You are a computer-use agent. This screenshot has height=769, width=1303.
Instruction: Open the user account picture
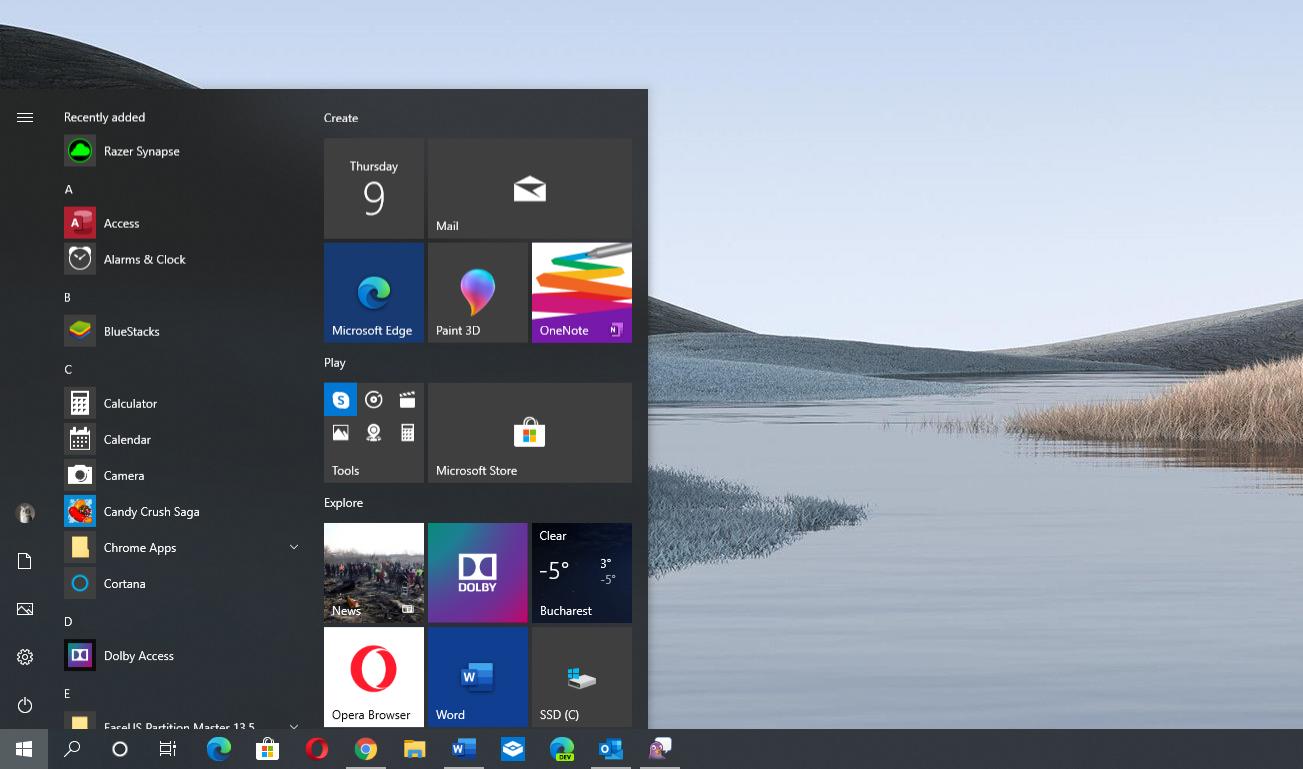[x=25, y=513]
